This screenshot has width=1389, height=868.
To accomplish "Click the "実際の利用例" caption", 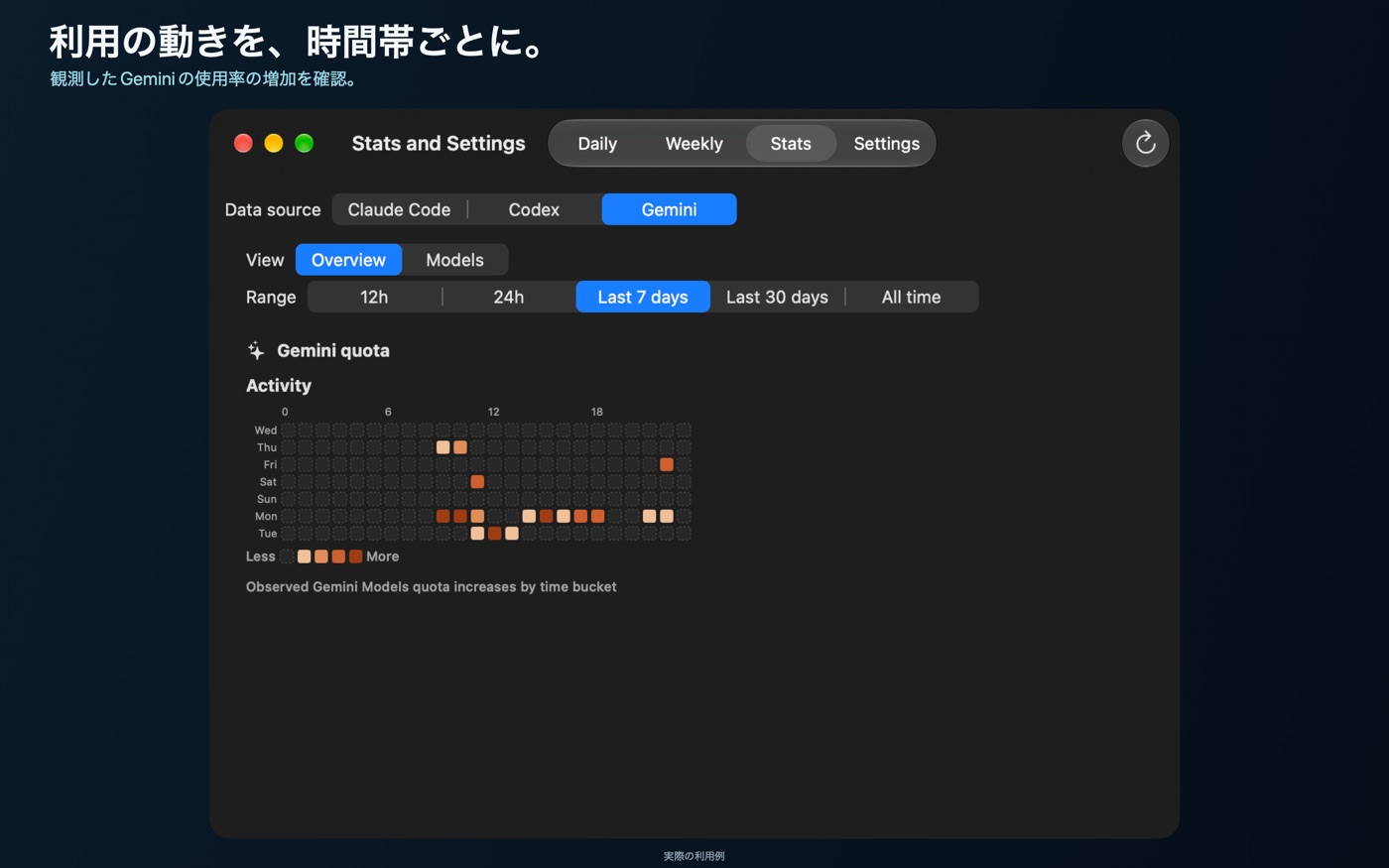I will [x=694, y=856].
